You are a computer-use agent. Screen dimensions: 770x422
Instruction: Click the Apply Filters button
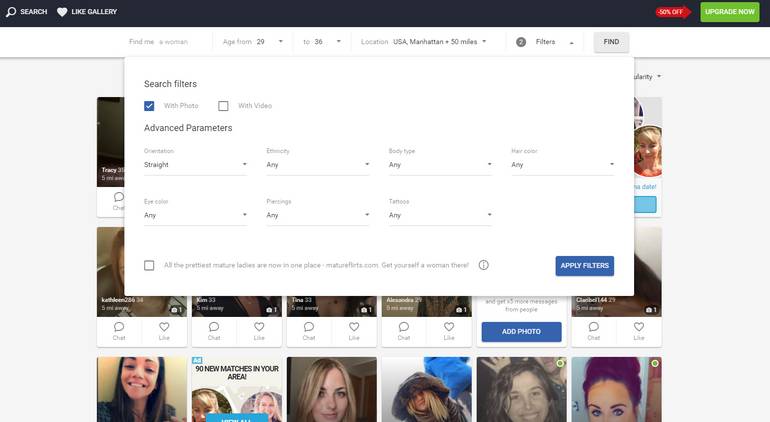[584, 266]
